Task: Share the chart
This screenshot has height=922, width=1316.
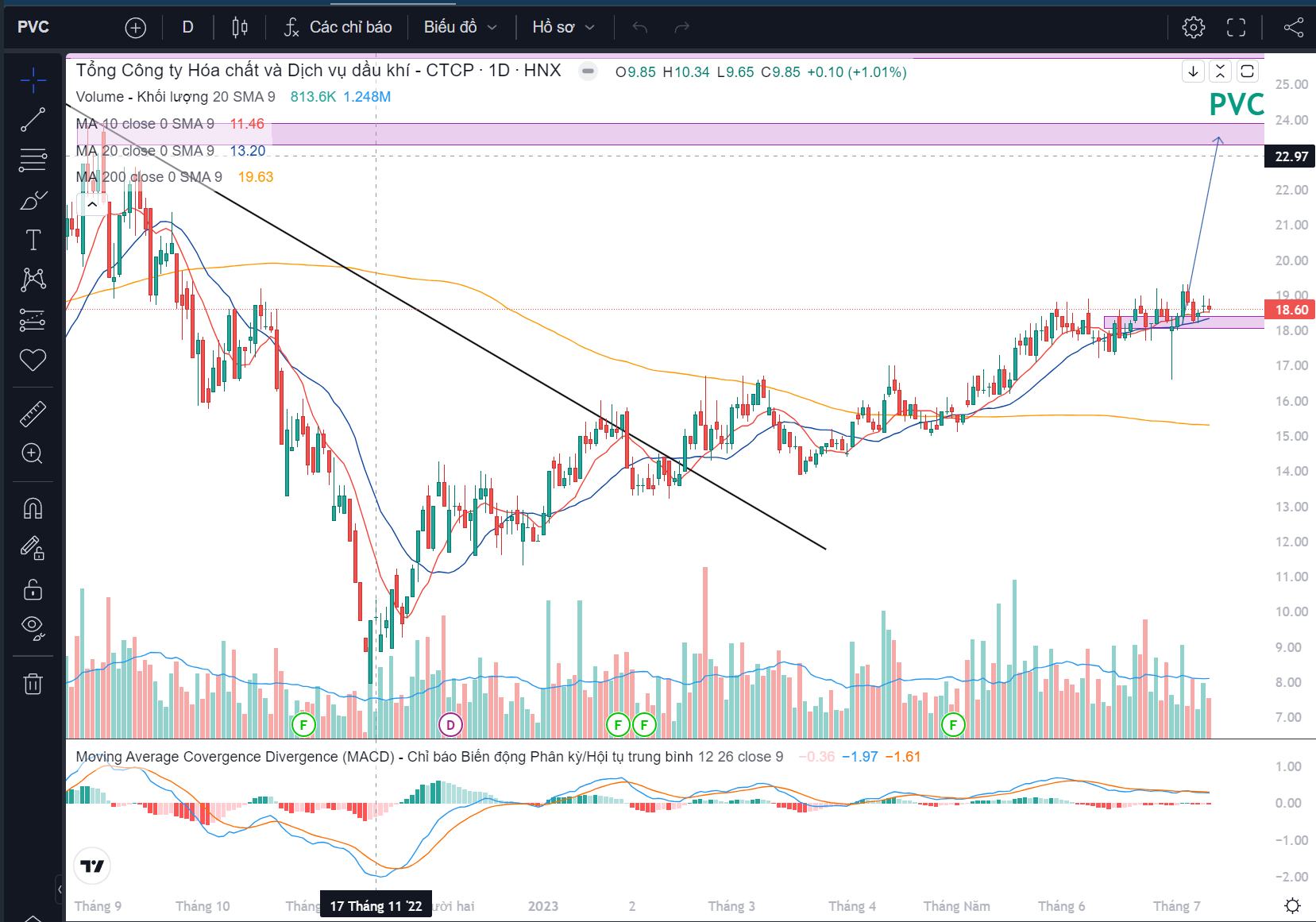Action: click(1294, 28)
